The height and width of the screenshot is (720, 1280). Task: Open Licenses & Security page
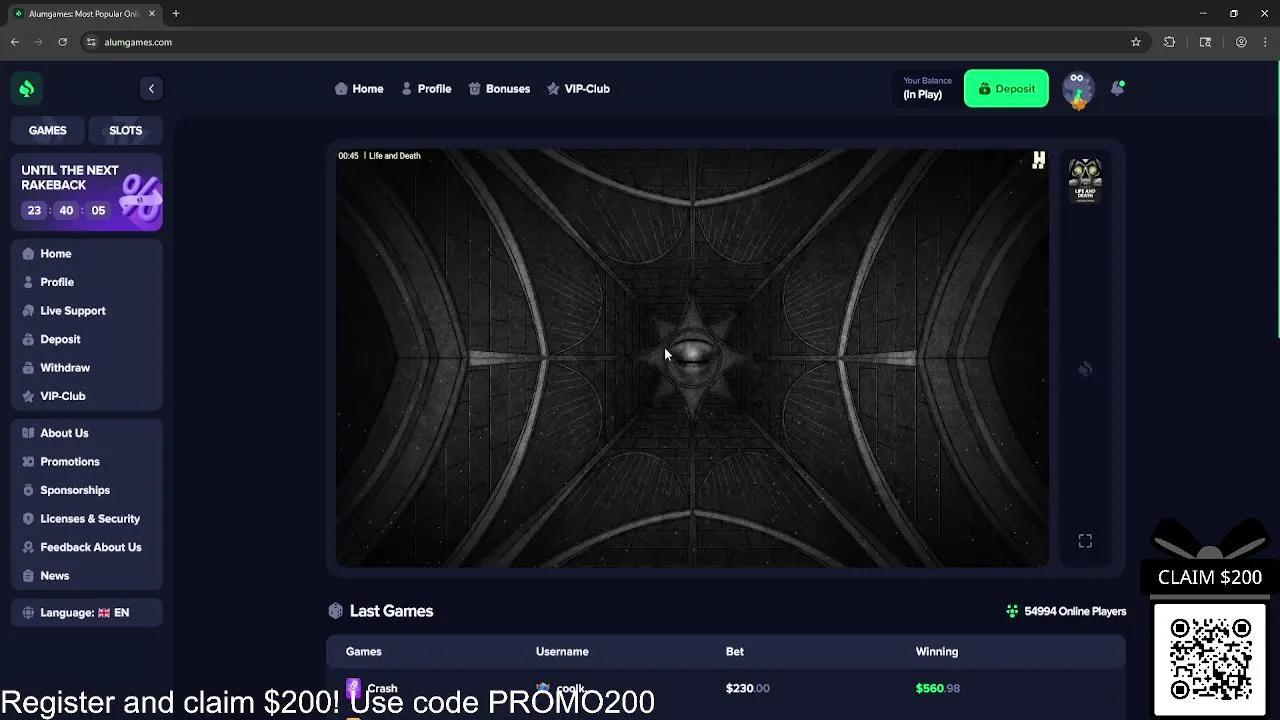(89, 518)
